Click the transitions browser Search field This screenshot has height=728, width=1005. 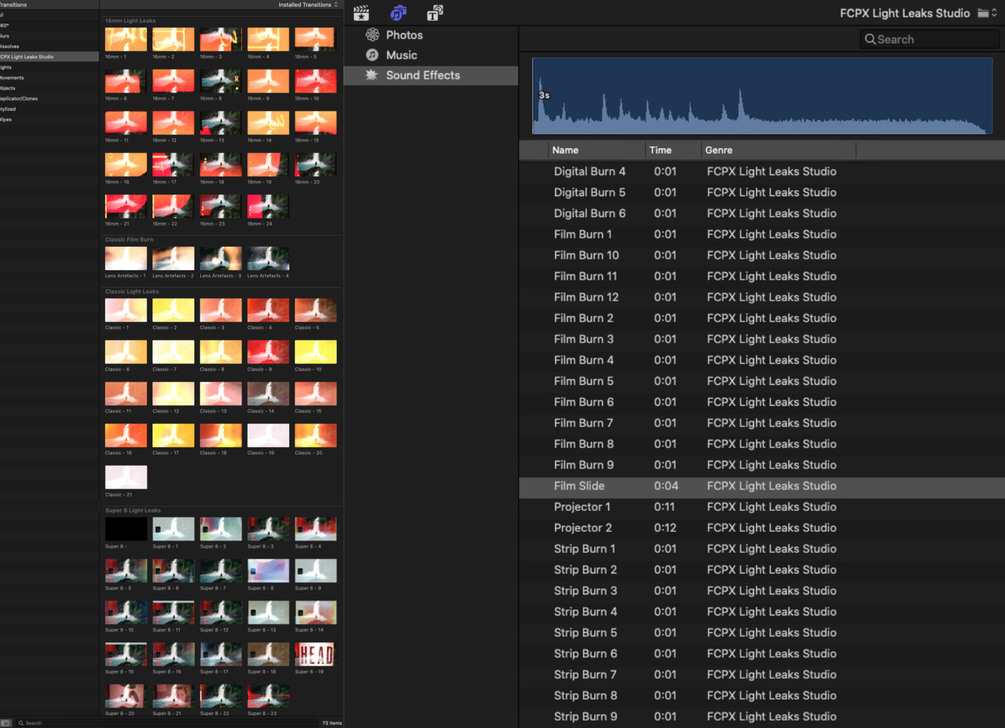click(x=167, y=723)
